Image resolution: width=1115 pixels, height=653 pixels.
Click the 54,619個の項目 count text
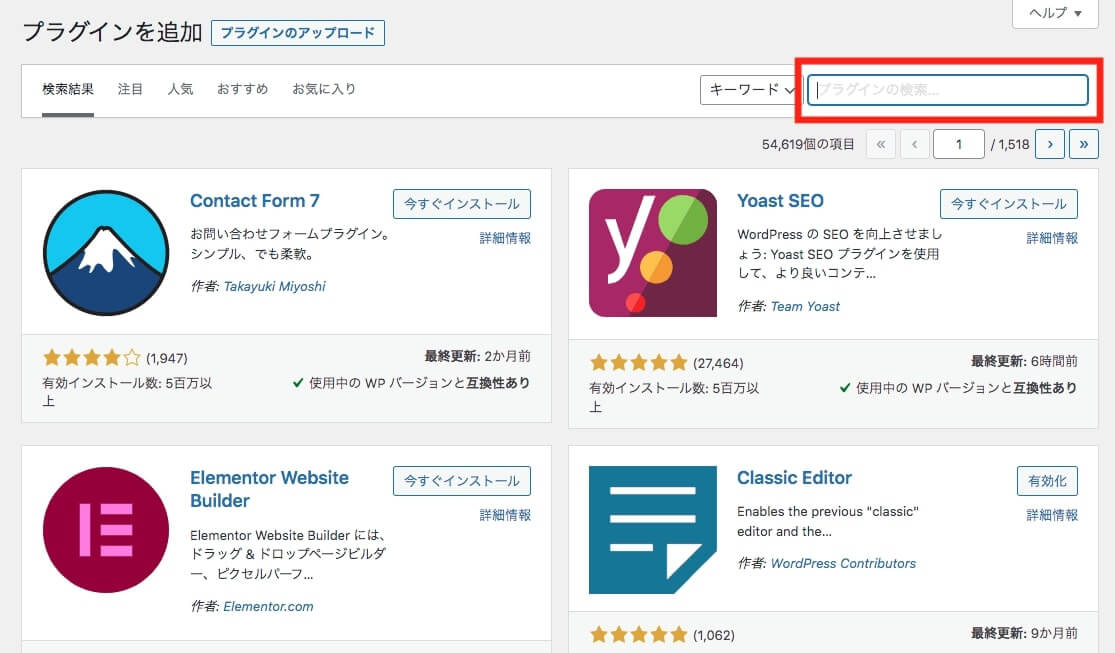point(808,144)
